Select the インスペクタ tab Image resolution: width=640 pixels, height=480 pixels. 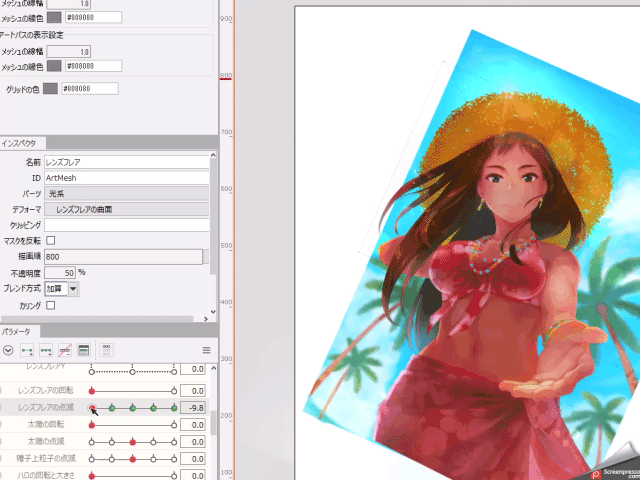[x=19, y=143]
